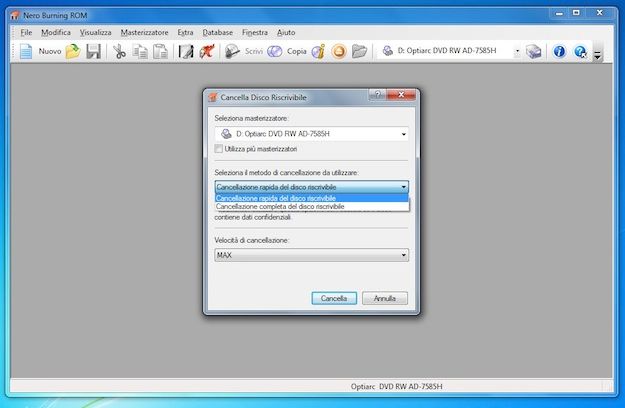This screenshot has width=625, height=408.
Task: Click the Annulla button
Action: click(x=385, y=298)
